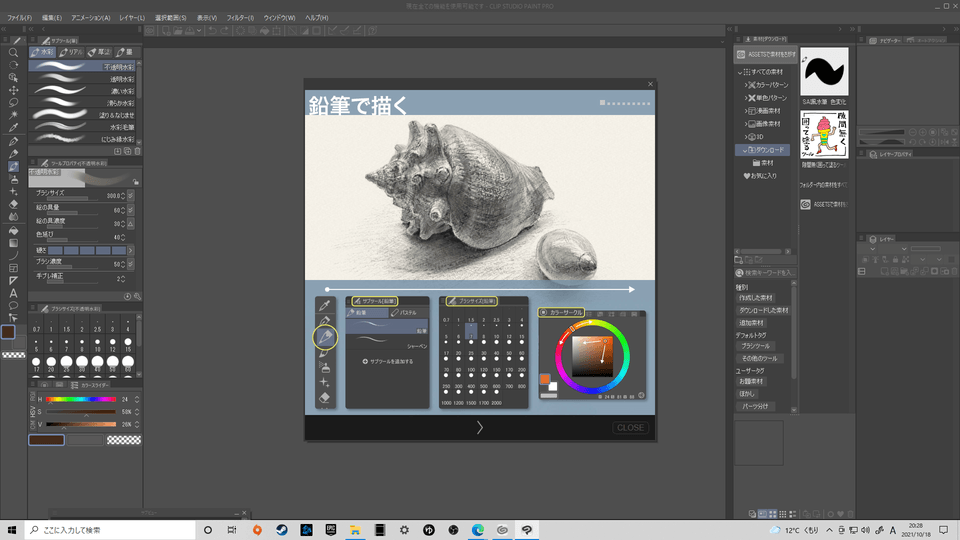Select the Move layer tool
This screenshot has width=960, height=540.
(13, 90)
